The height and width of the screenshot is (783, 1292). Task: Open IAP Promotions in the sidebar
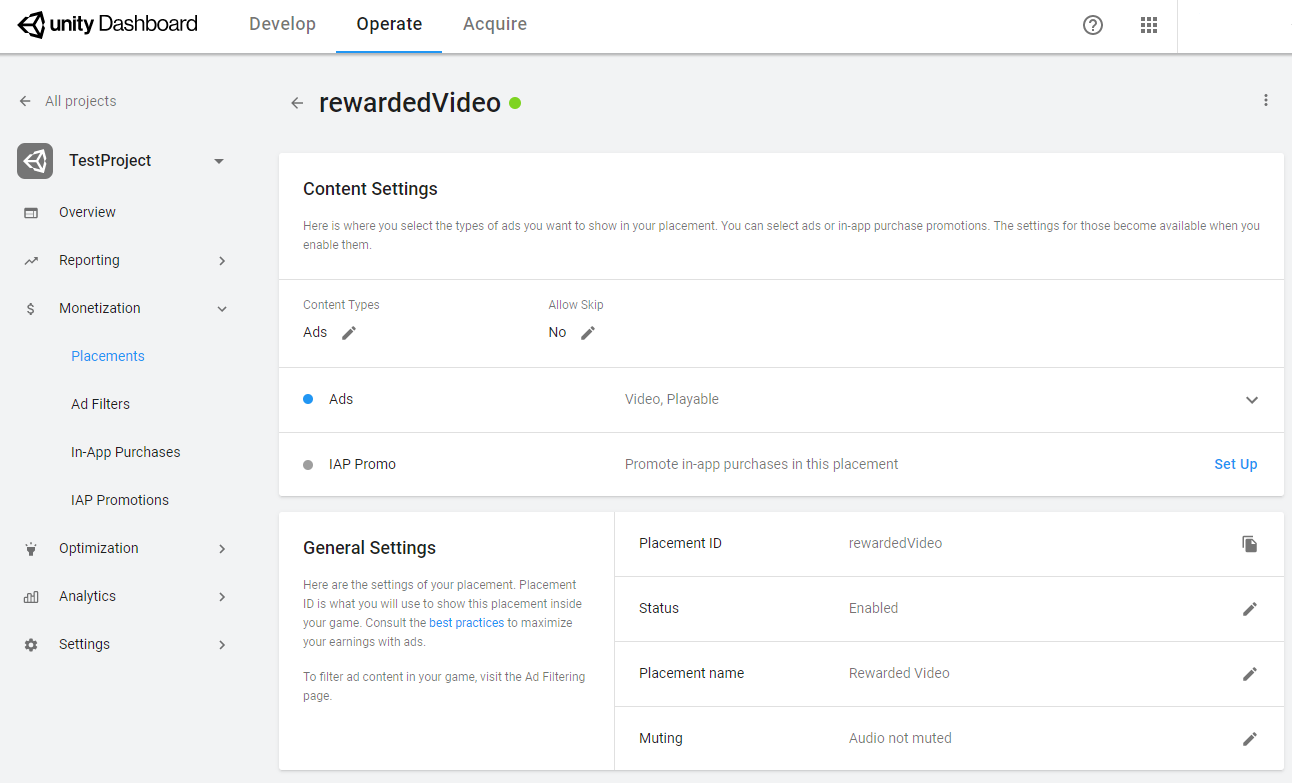point(120,500)
